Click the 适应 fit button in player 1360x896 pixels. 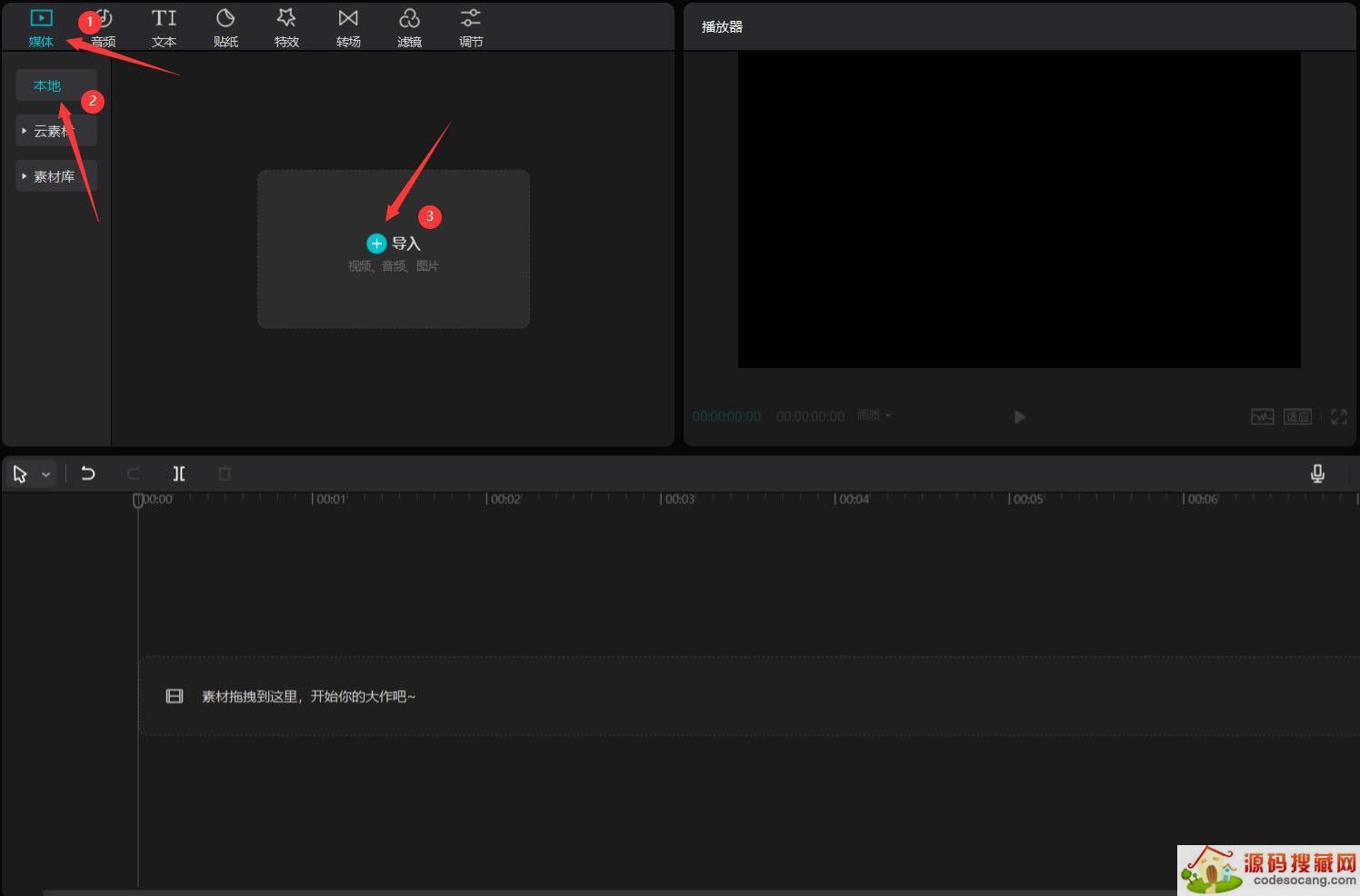1297,416
